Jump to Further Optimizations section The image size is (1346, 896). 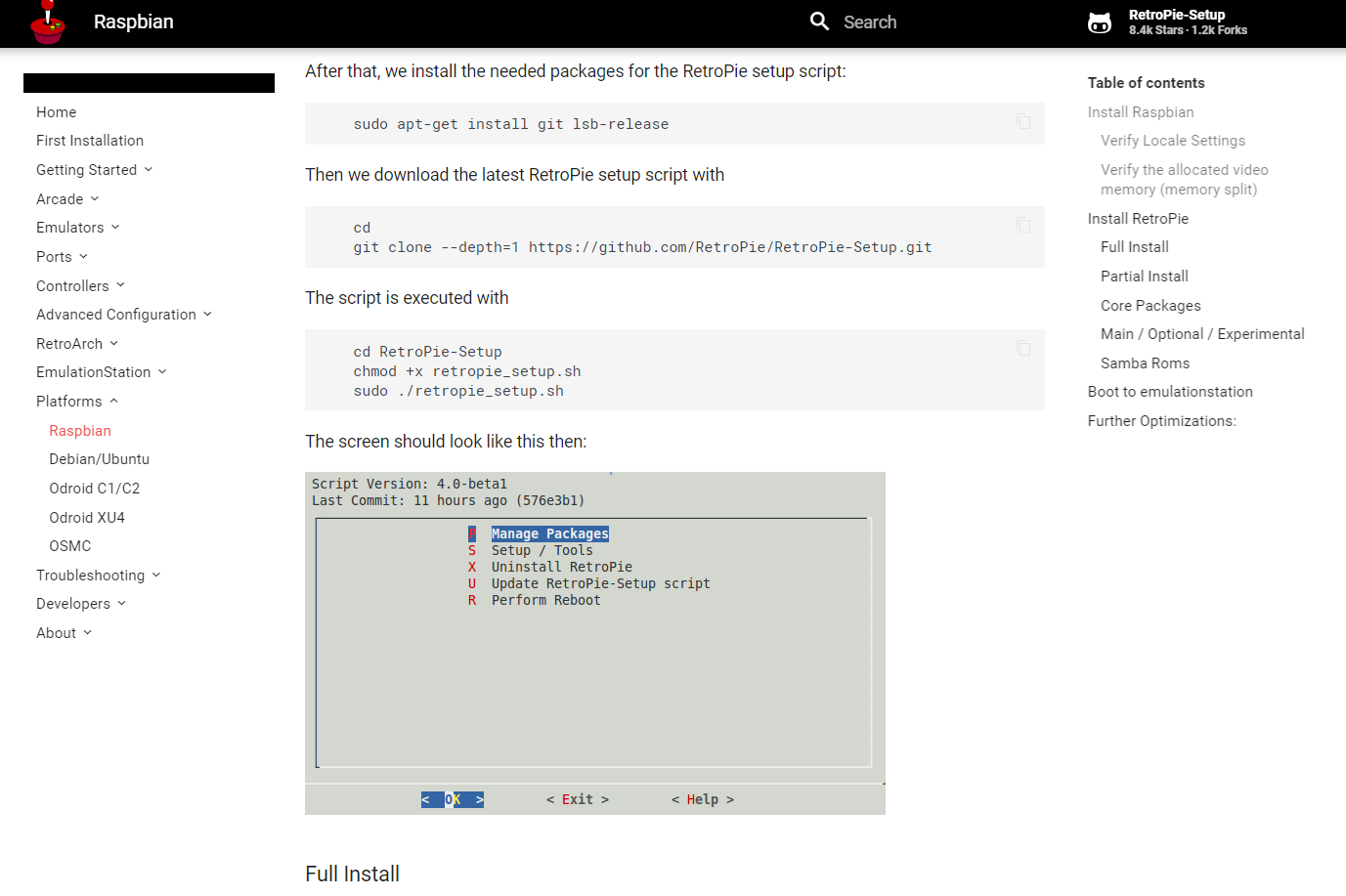tap(1162, 421)
